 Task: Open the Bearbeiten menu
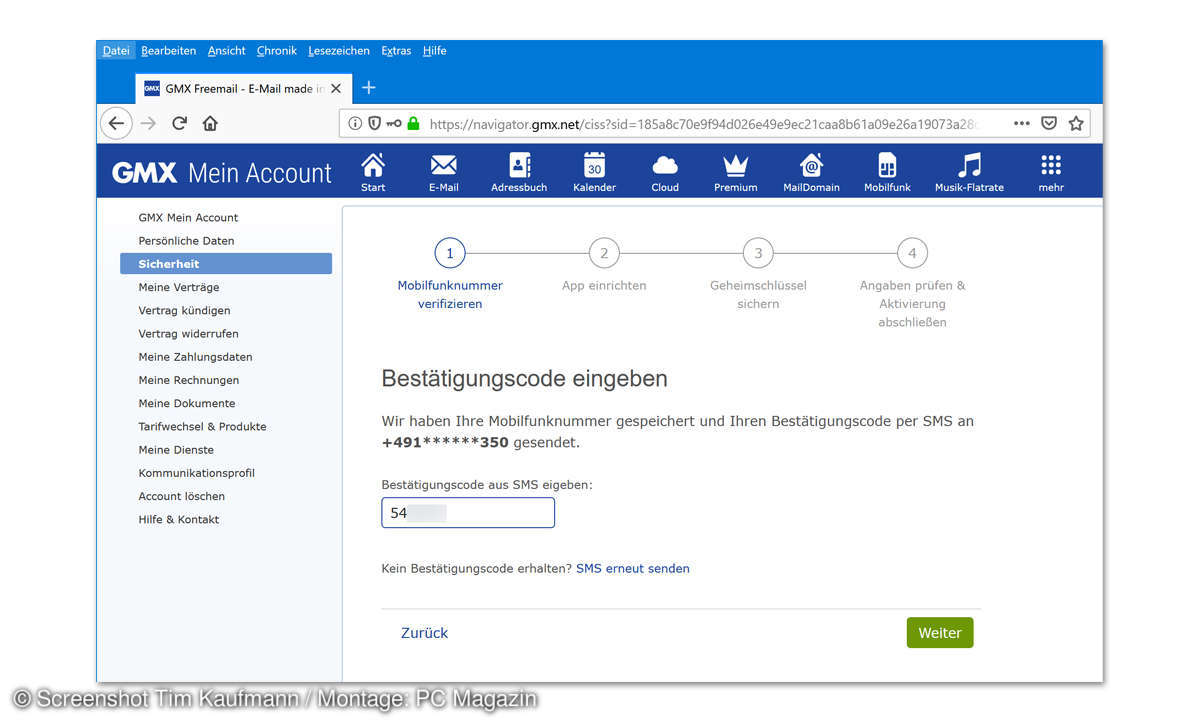click(168, 51)
